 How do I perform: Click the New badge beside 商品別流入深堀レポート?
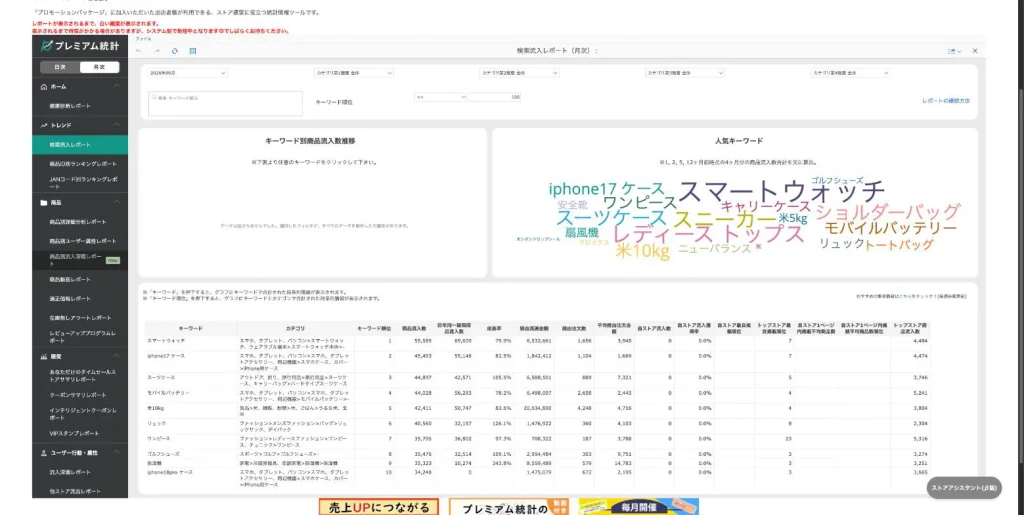pyautogui.click(x=113, y=260)
